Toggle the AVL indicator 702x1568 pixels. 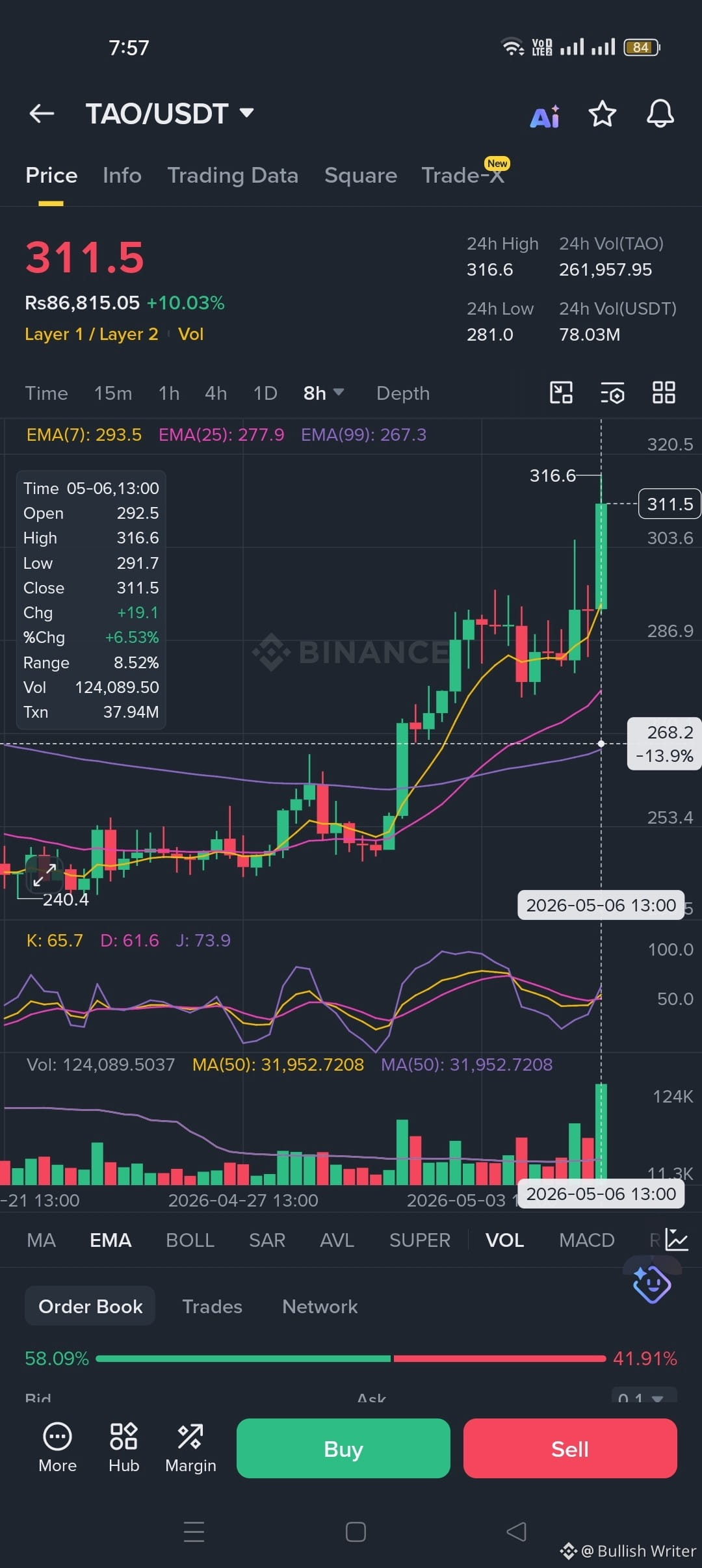pos(337,1240)
